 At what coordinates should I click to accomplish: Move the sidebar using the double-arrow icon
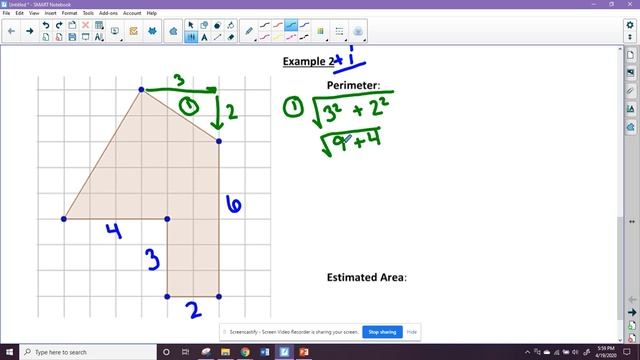(632, 222)
